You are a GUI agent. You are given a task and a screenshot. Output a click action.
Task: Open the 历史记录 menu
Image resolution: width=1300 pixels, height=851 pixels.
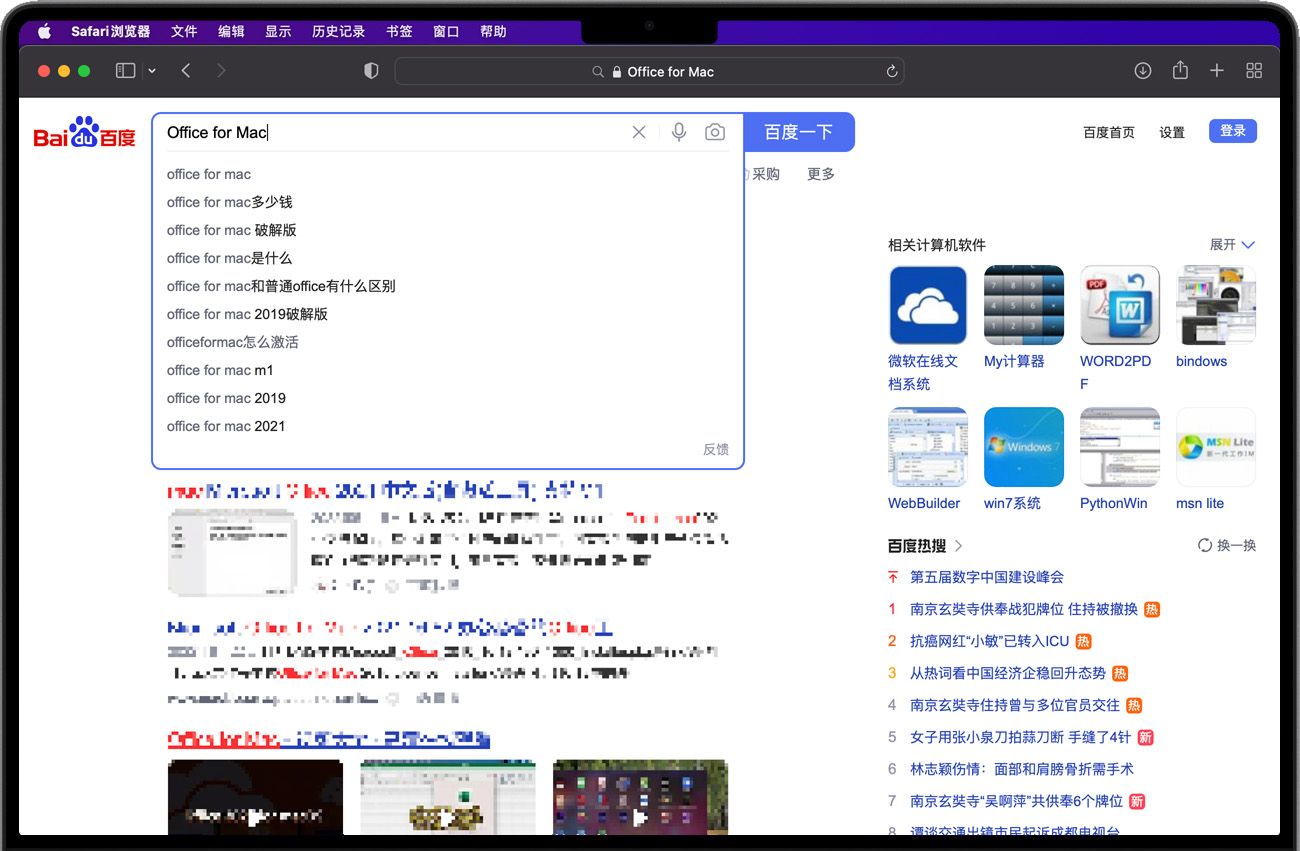(338, 32)
